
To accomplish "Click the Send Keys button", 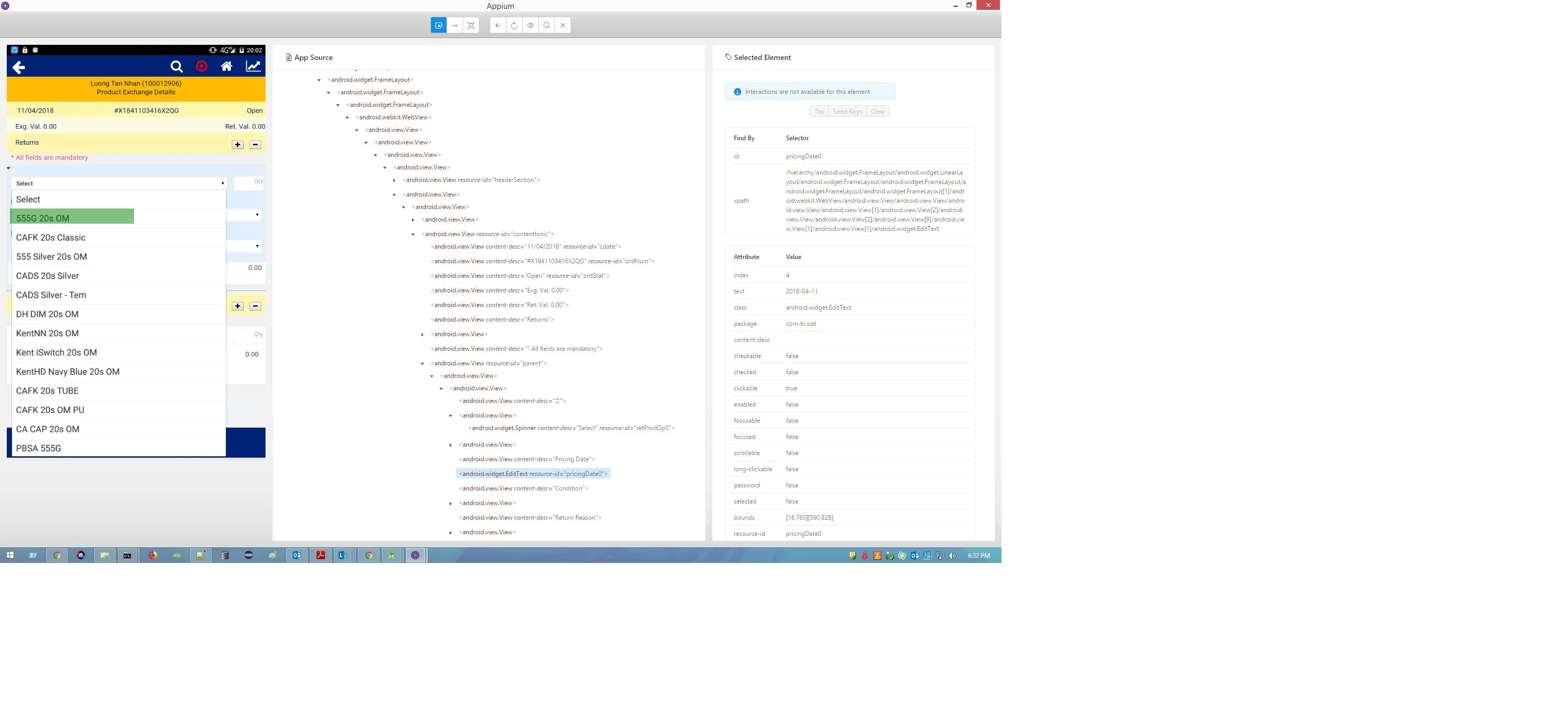I will tap(847, 112).
